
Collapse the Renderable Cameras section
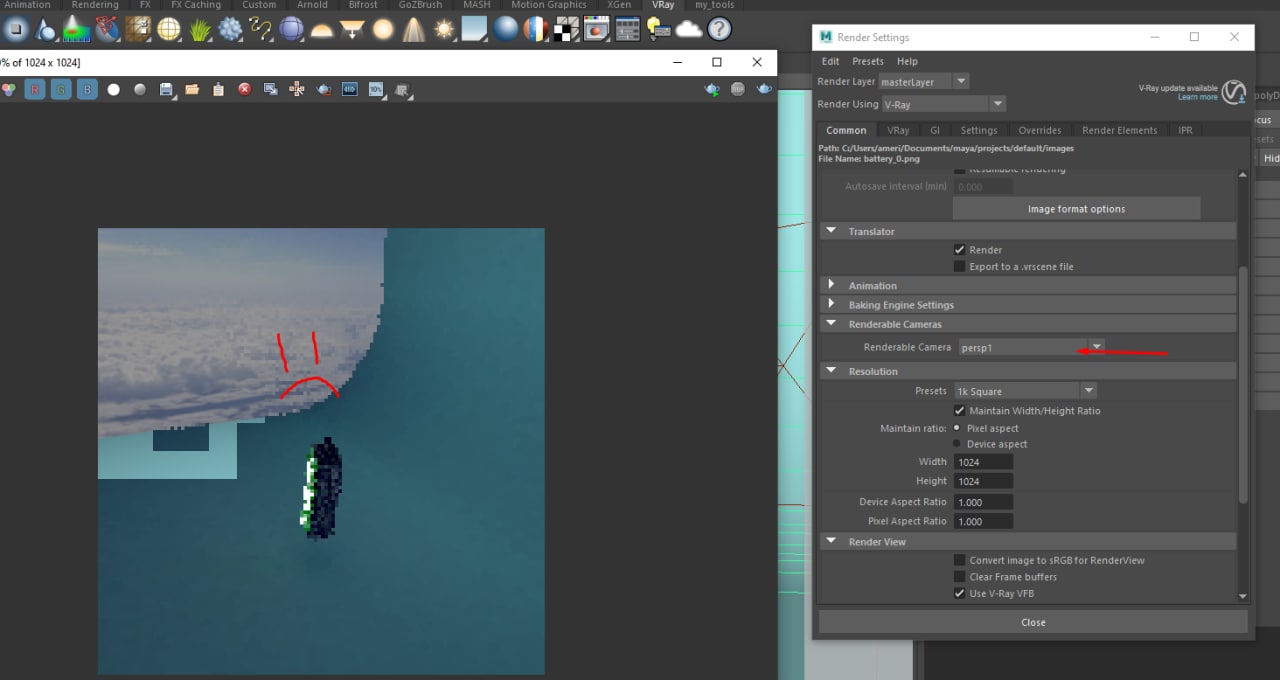click(831, 324)
